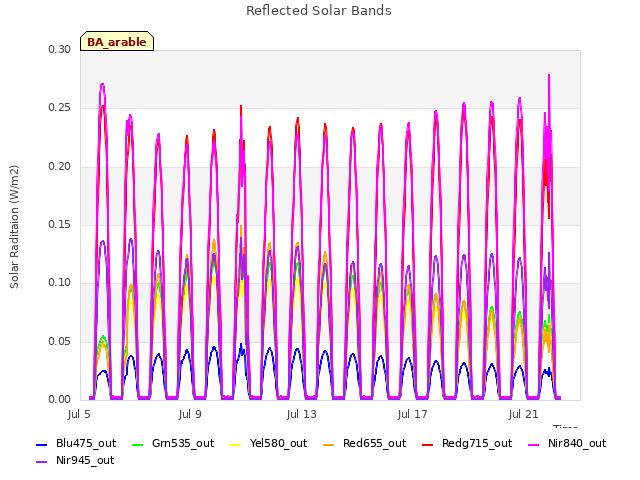
Task: Click the Jul 17 x-axis tick label
Action: click(413, 414)
